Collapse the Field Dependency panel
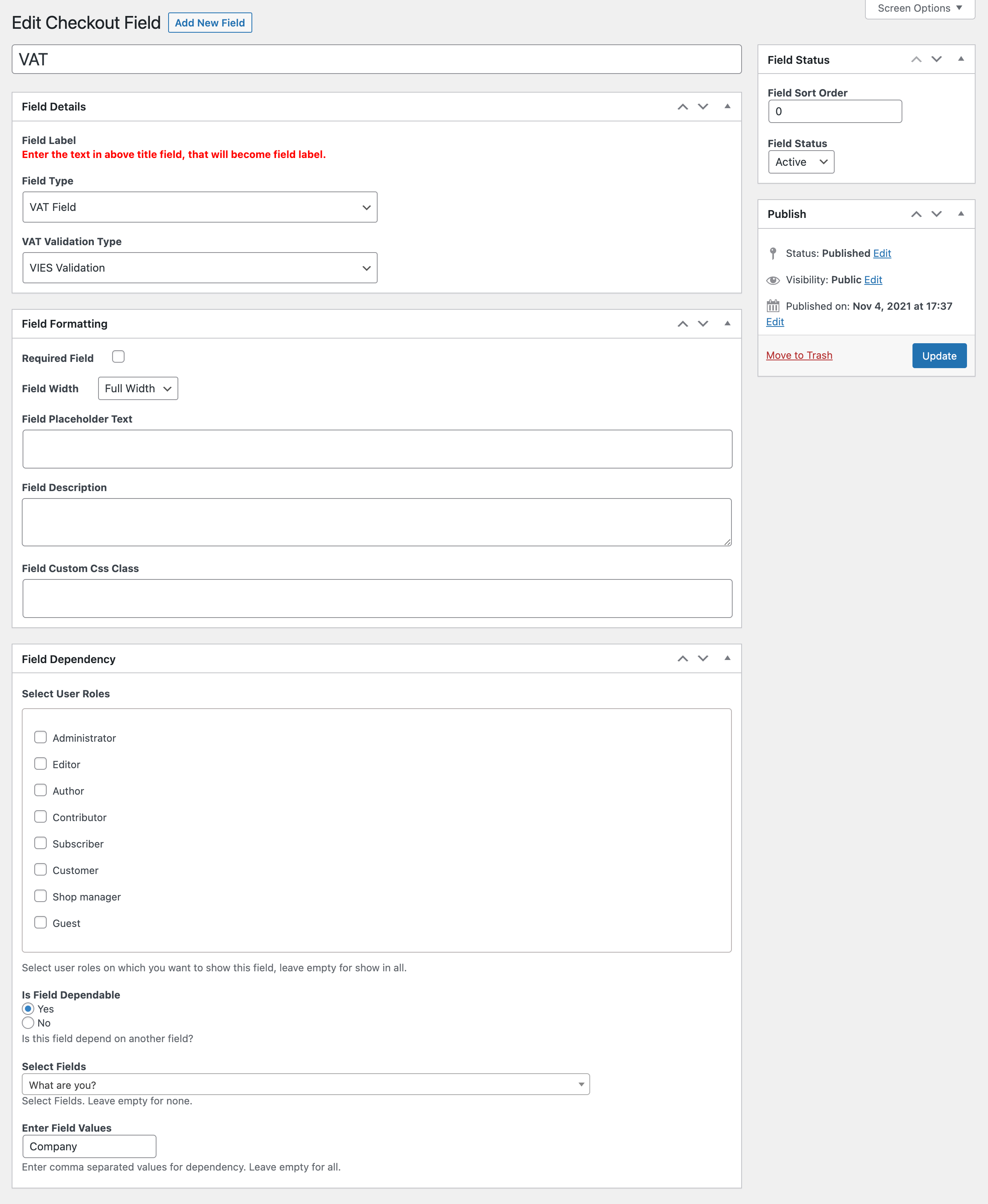988x1204 pixels. click(727, 658)
